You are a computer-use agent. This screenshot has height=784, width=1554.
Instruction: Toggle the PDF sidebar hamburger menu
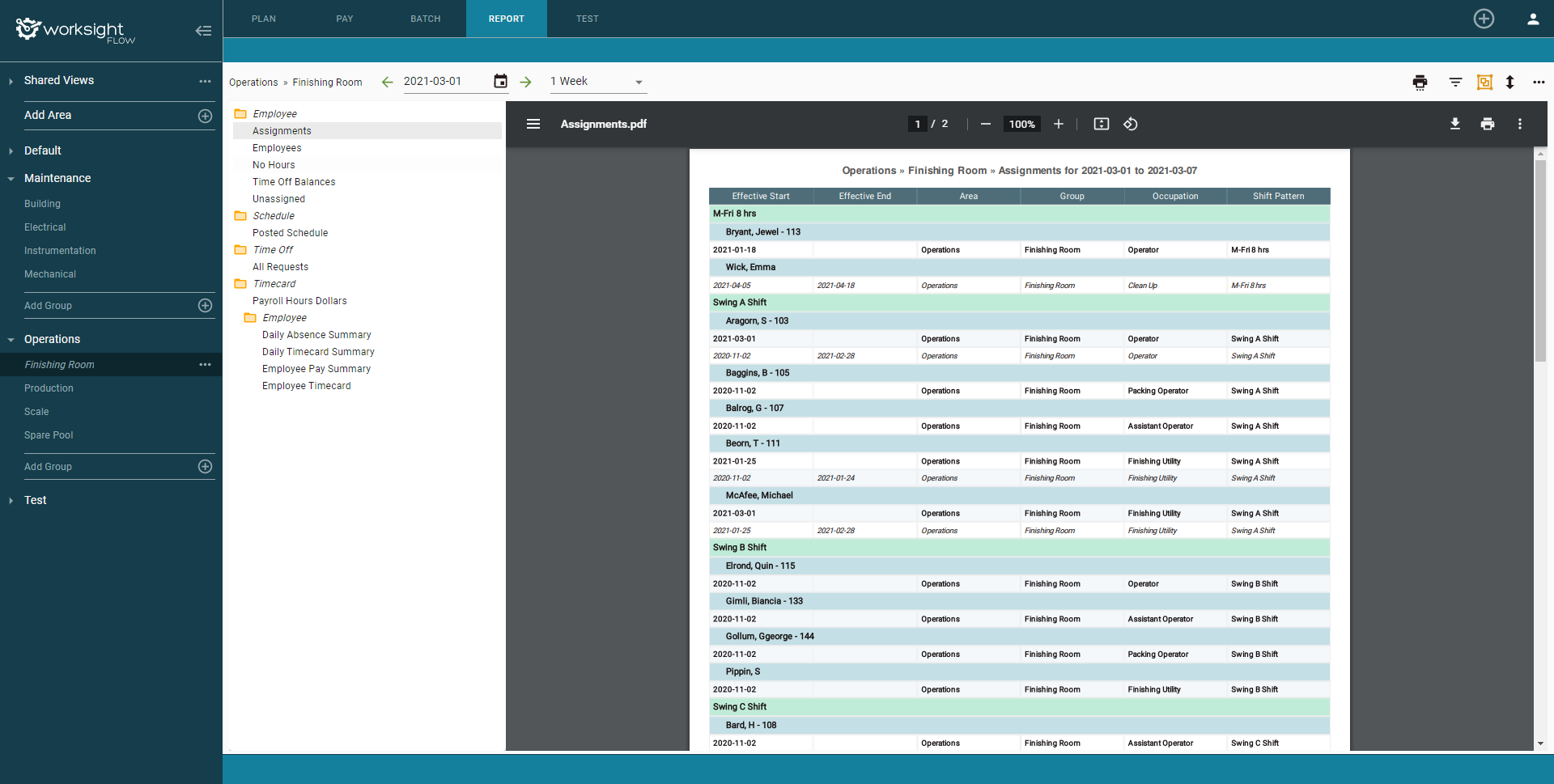coord(533,124)
